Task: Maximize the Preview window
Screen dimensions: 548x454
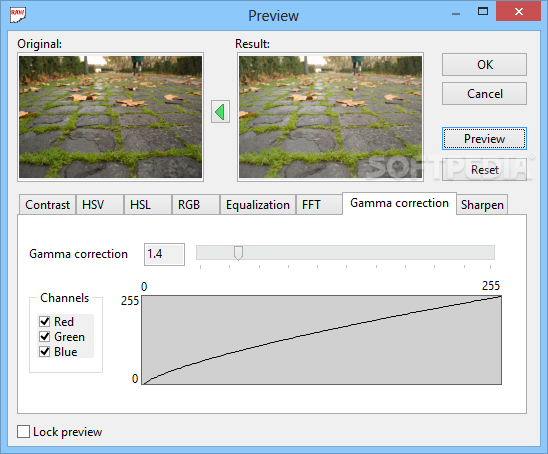Action: [483, 12]
